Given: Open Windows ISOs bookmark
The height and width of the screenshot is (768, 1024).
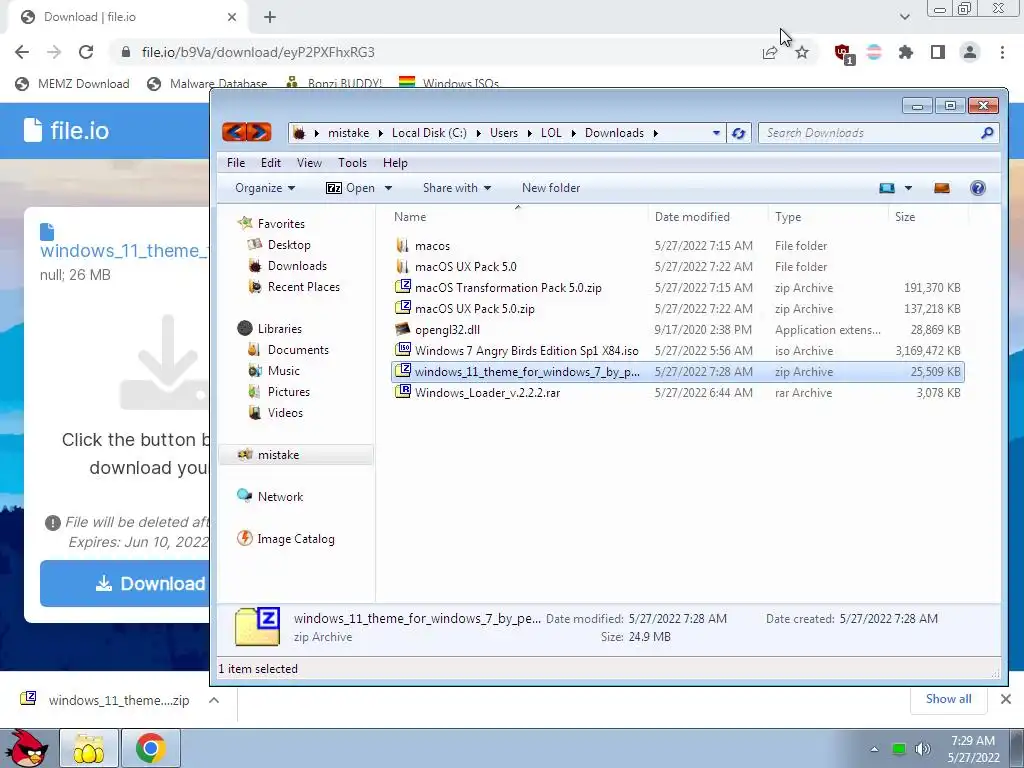Looking at the screenshot, I should (449, 84).
